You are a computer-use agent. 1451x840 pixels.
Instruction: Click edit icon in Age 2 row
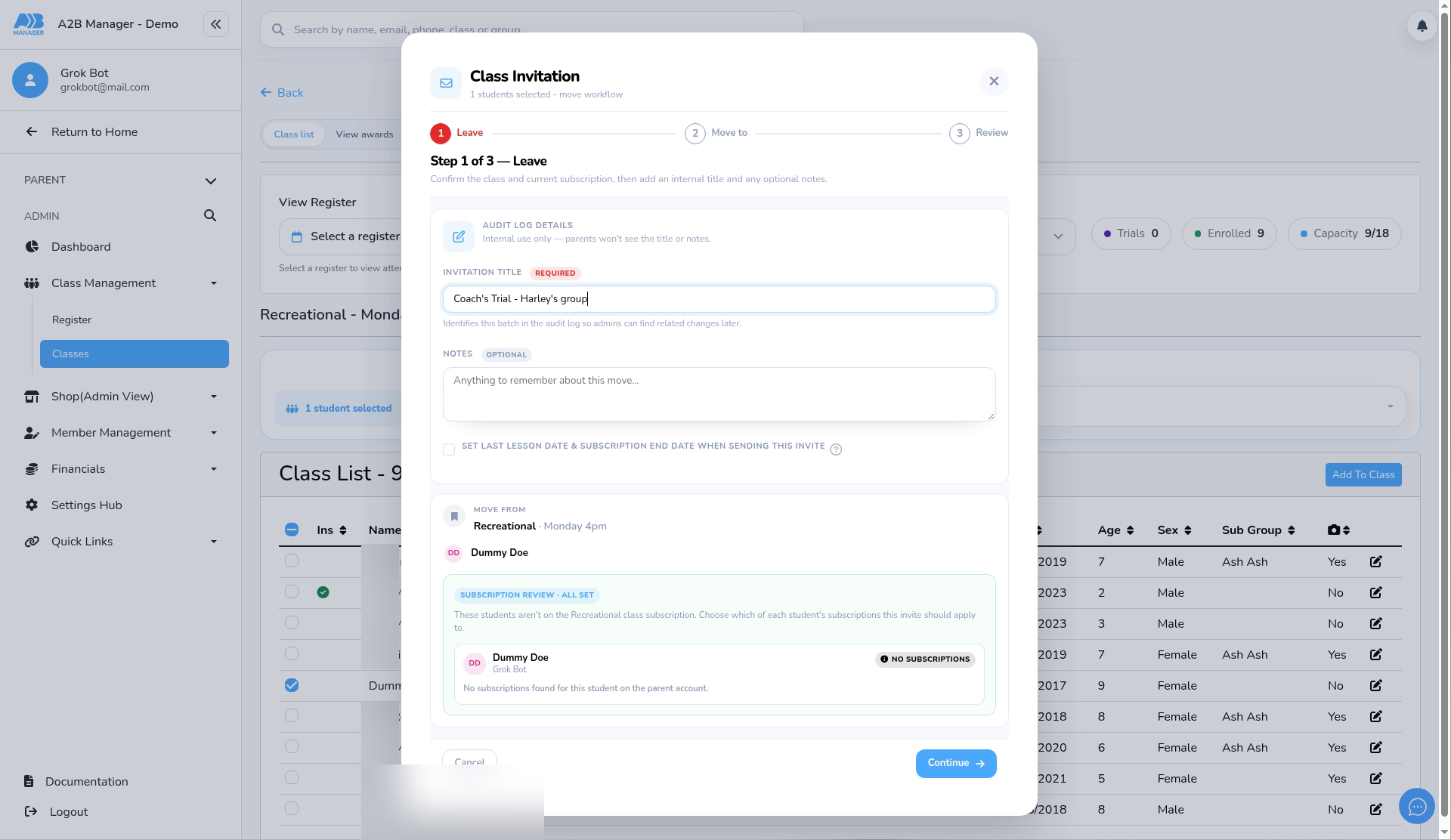pos(1375,593)
